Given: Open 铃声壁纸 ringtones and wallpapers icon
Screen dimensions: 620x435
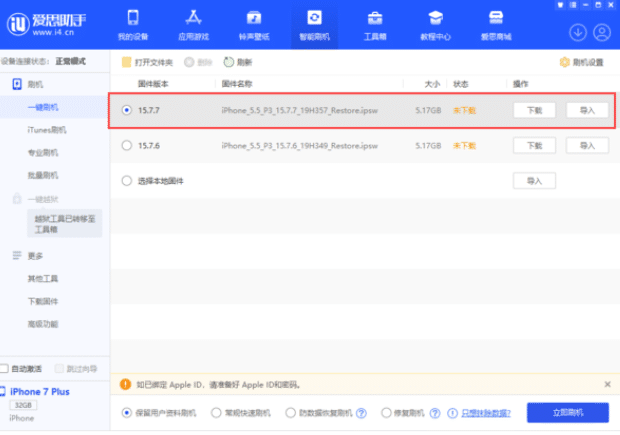Looking at the screenshot, I should pos(254,19).
